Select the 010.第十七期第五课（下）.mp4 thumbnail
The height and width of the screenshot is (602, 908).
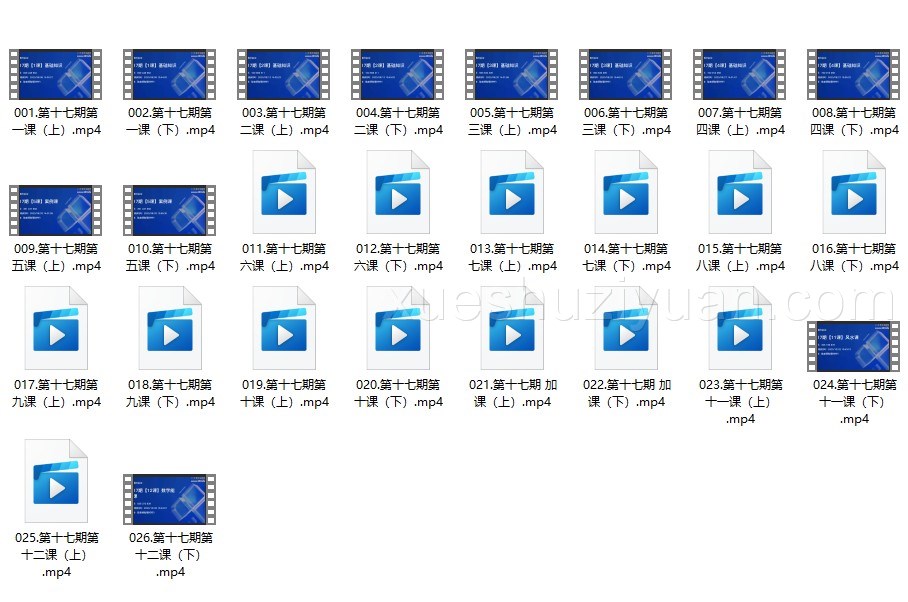(170, 210)
